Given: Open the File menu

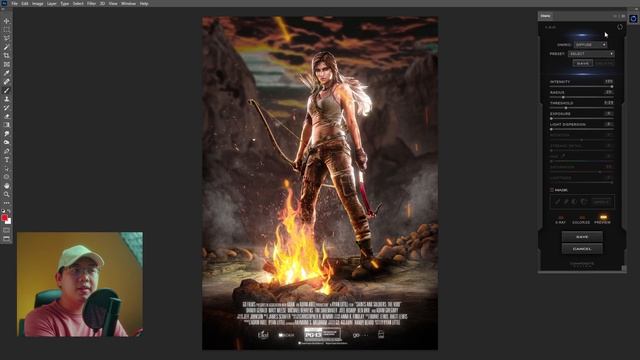Looking at the screenshot, I should point(15,4).
